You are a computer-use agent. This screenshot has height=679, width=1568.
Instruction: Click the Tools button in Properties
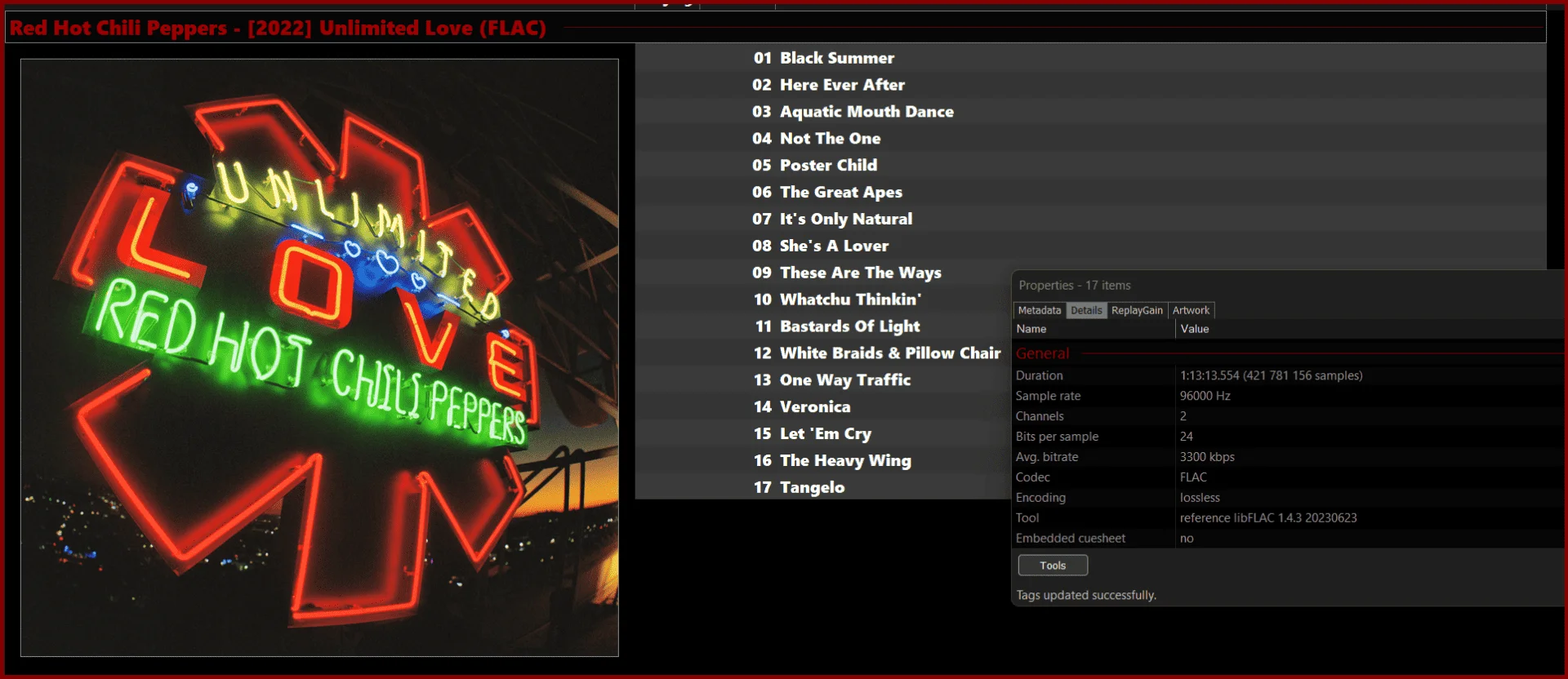point(1053,566)
